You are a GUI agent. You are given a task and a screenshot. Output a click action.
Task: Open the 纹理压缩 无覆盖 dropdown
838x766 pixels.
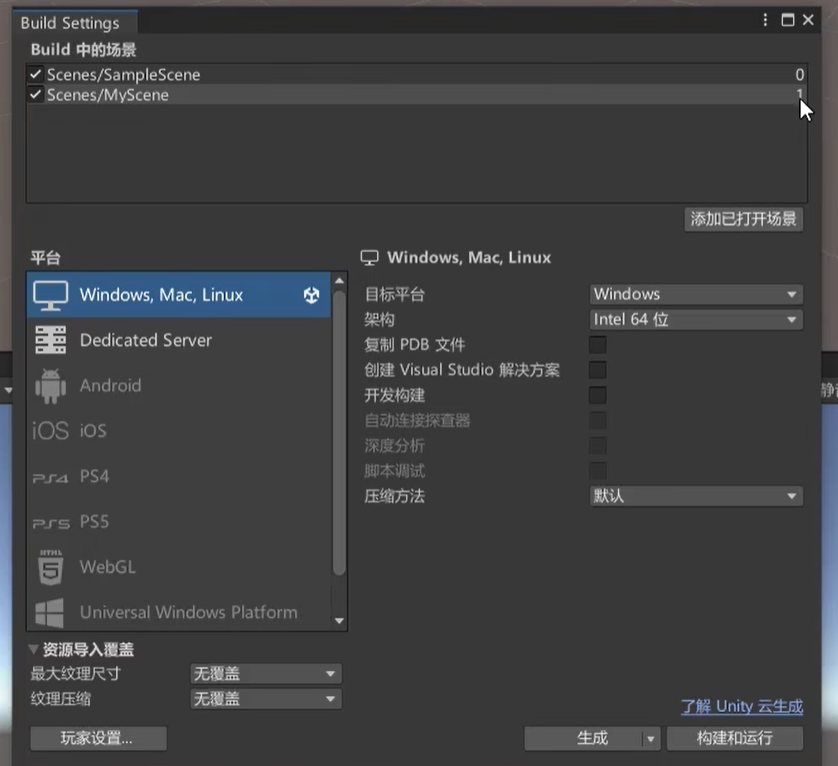[x=266, y=699]
